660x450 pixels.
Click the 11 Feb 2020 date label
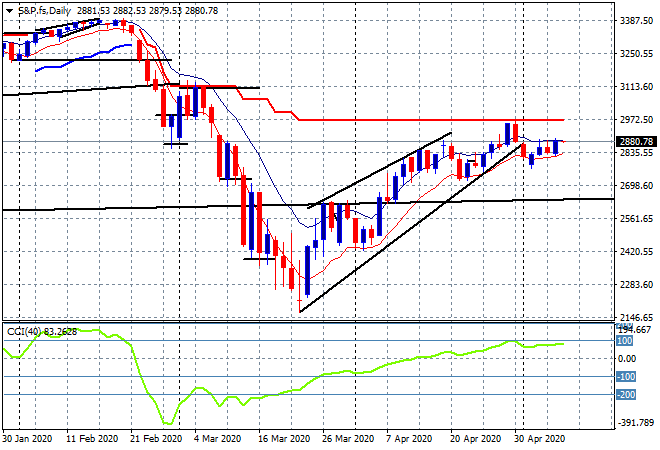(x=92, y=439)
